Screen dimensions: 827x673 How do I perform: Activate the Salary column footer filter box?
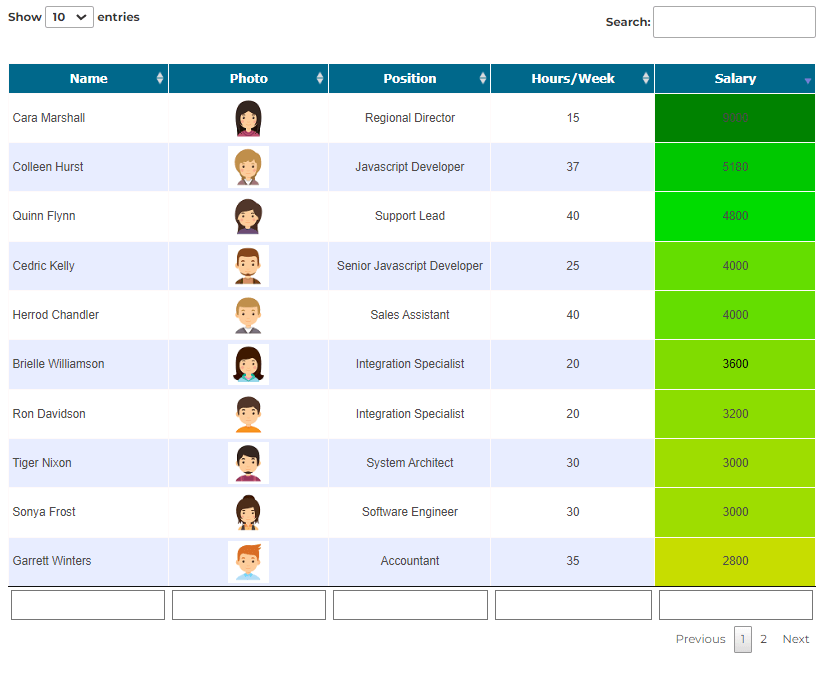point(736,605)
